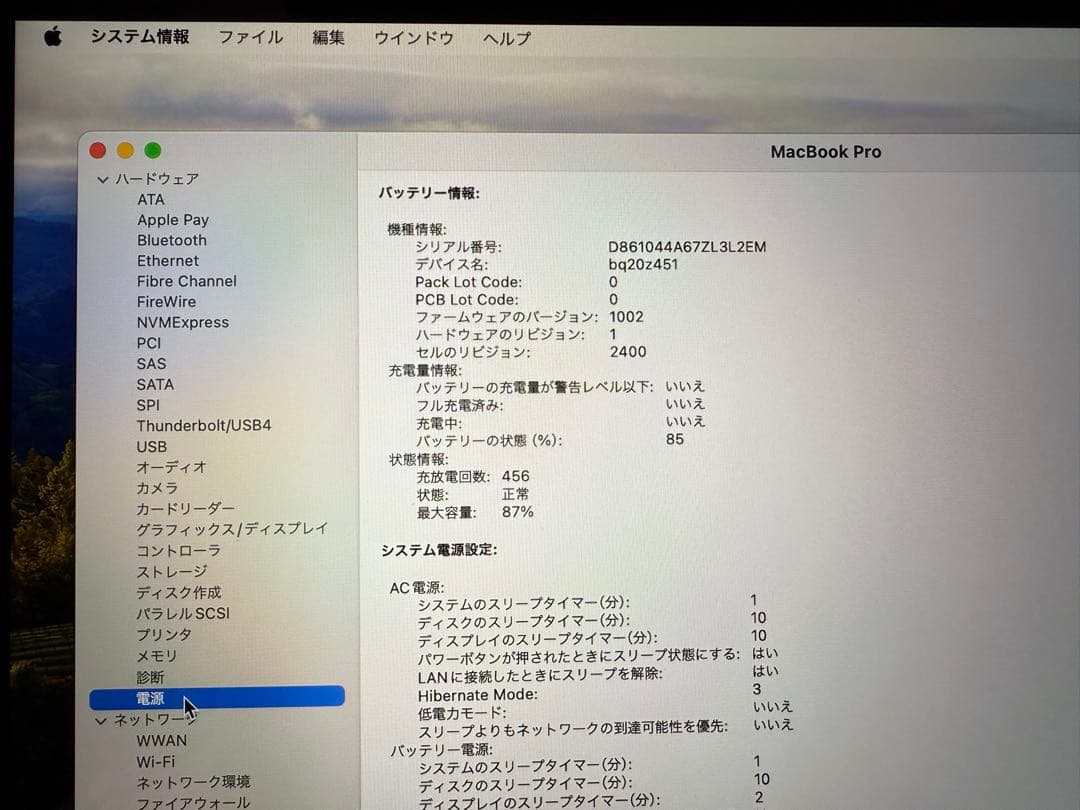This screenshot has width=1080, height=810.
Task: Open the 編集 menu
Action: click(x=328, y=37)
